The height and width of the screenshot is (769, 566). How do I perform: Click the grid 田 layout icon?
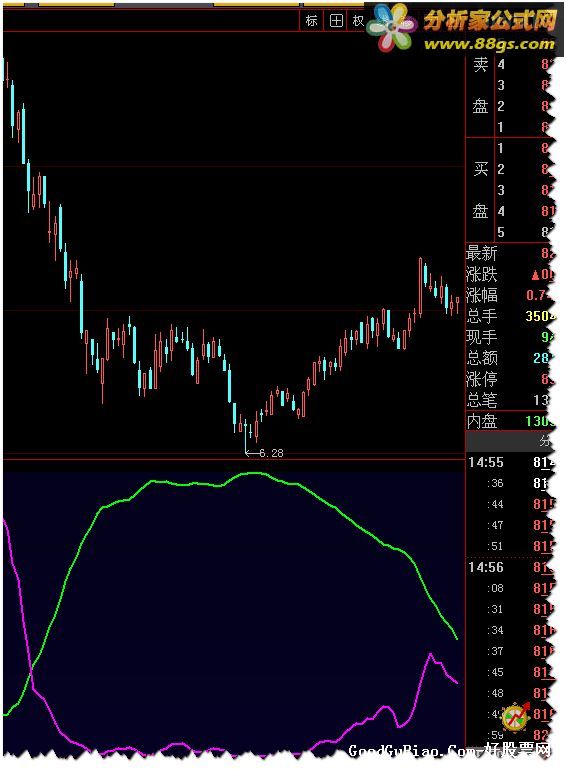point(336,21)
